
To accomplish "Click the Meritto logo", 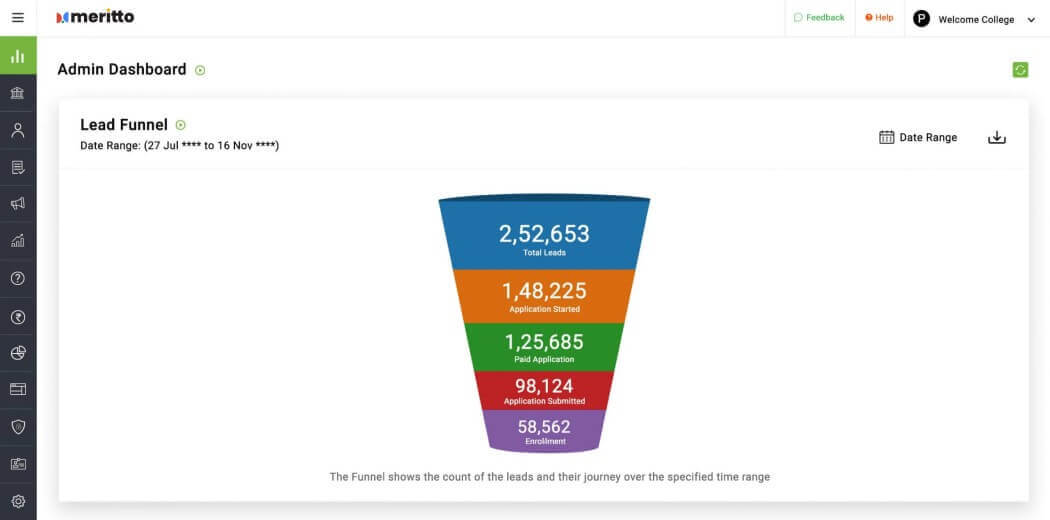I will (x=95, y=17).
